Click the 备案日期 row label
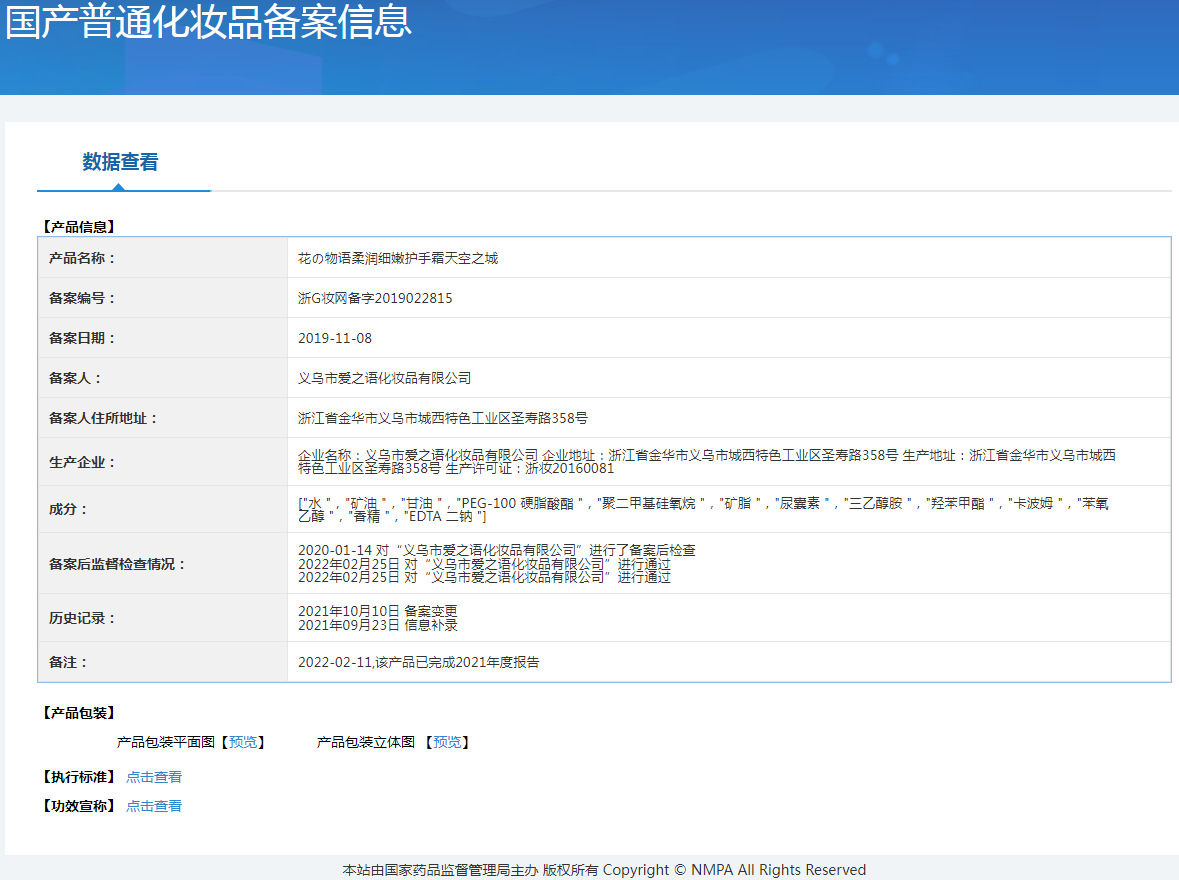This screenshot has height=880, width=1179. (x=82, y=338)
